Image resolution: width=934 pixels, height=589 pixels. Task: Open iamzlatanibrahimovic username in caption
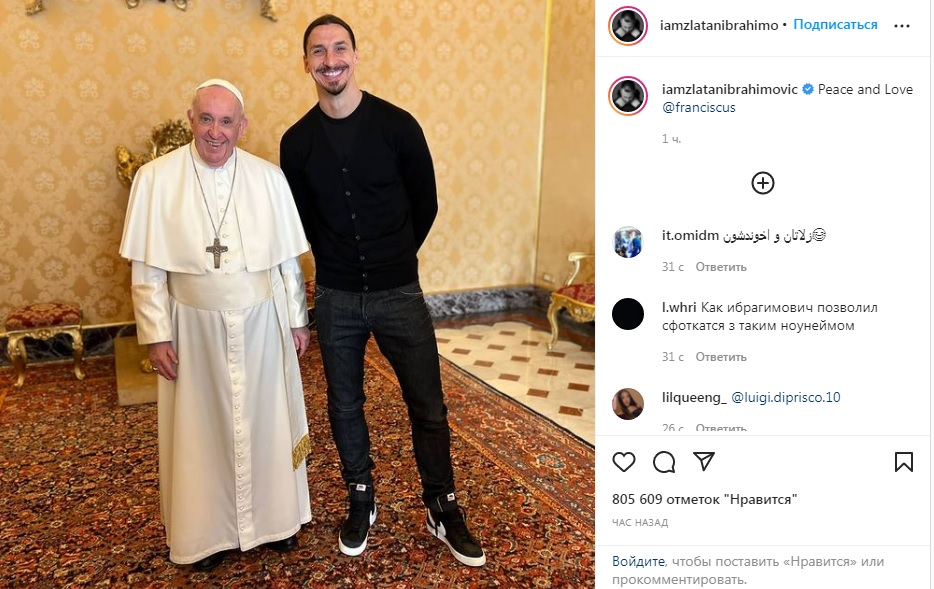tap(730, 89)
